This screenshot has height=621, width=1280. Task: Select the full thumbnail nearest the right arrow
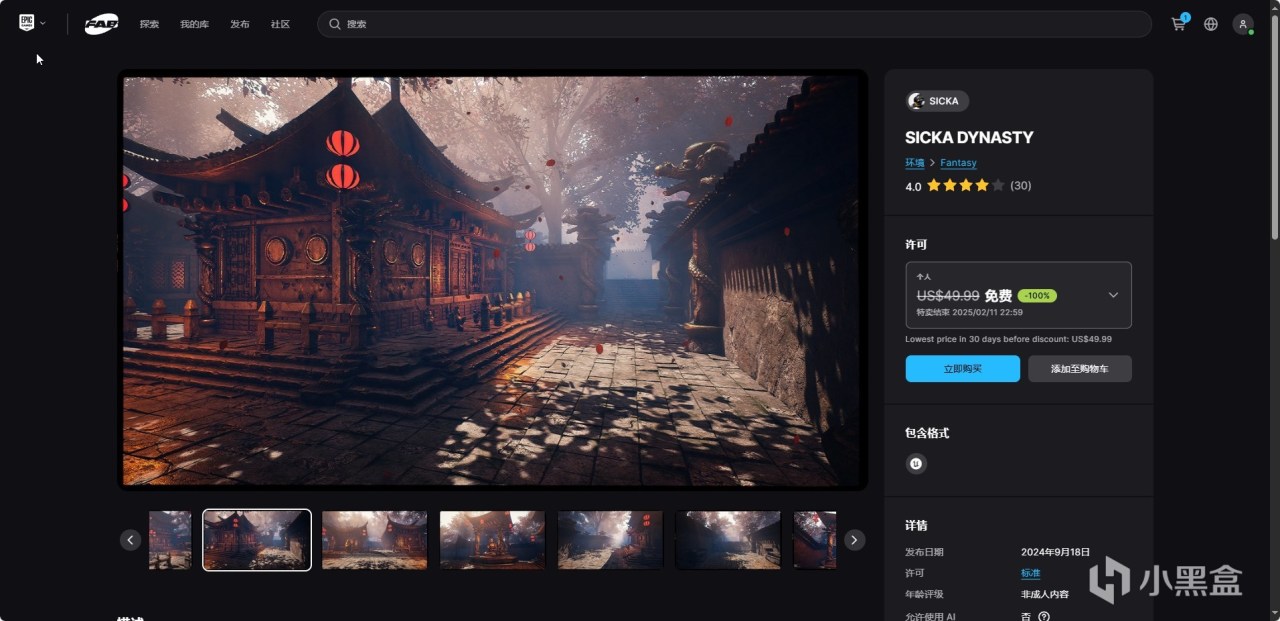[x=728, y=540]
